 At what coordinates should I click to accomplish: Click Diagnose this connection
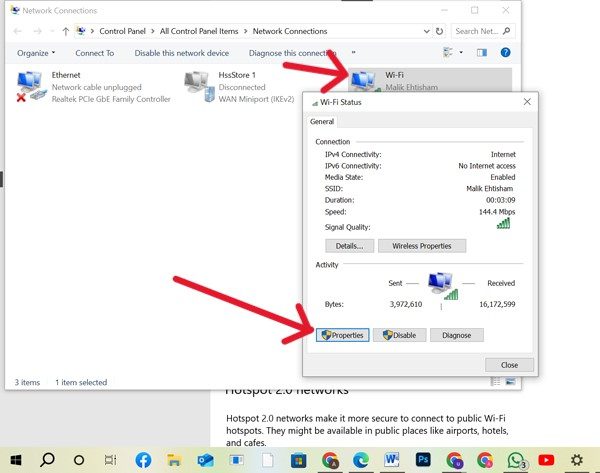[x=292, y=53]
